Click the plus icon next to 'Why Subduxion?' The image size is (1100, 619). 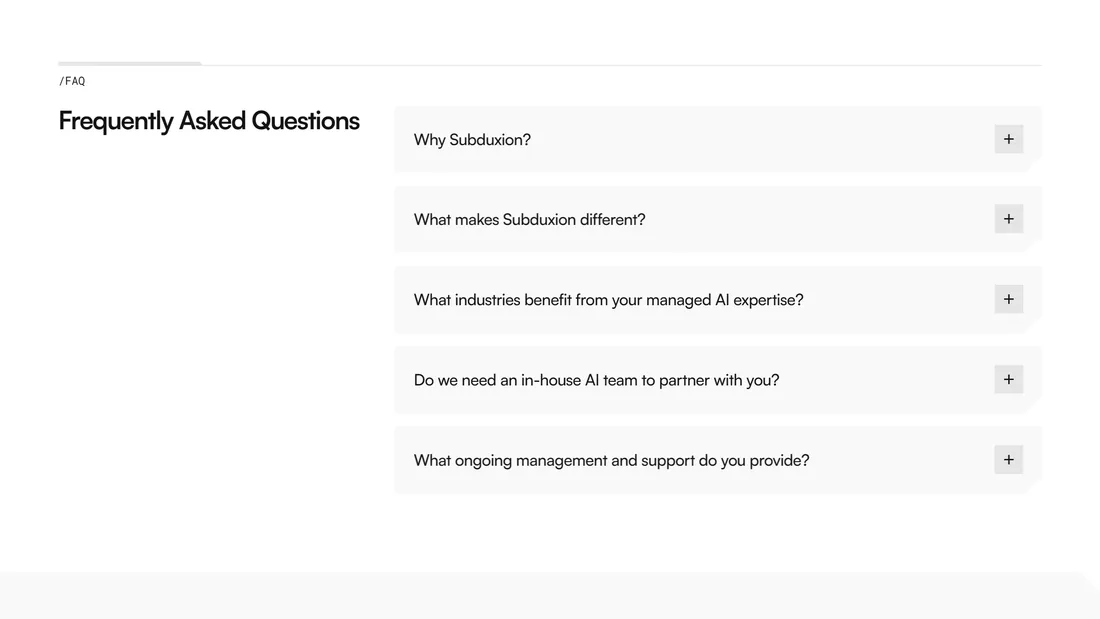(x=1008, y=138)
